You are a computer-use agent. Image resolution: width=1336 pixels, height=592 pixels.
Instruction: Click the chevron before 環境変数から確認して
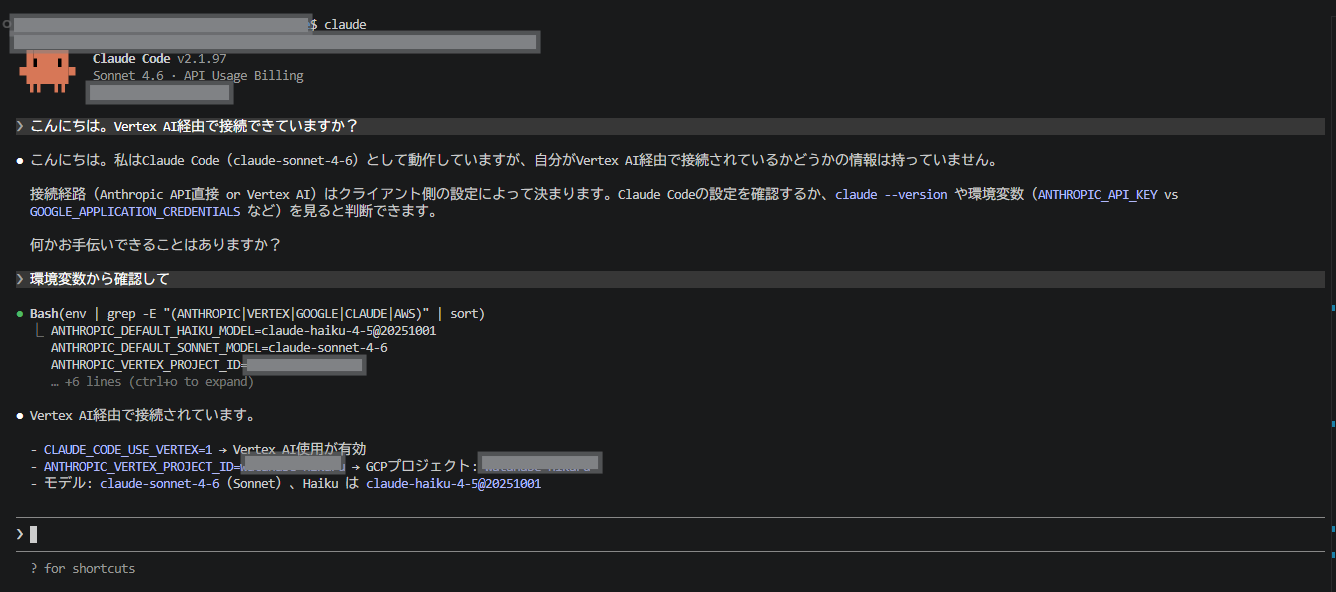click(x=18, y=279)
